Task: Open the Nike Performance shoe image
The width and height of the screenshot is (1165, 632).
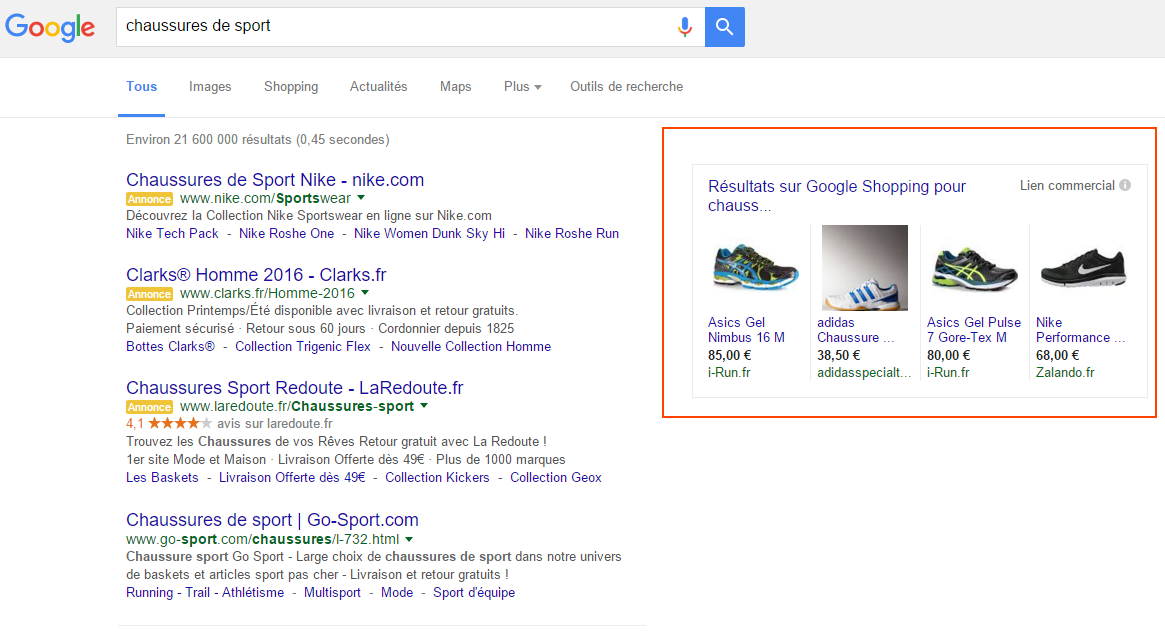Action: (1083, 267)
